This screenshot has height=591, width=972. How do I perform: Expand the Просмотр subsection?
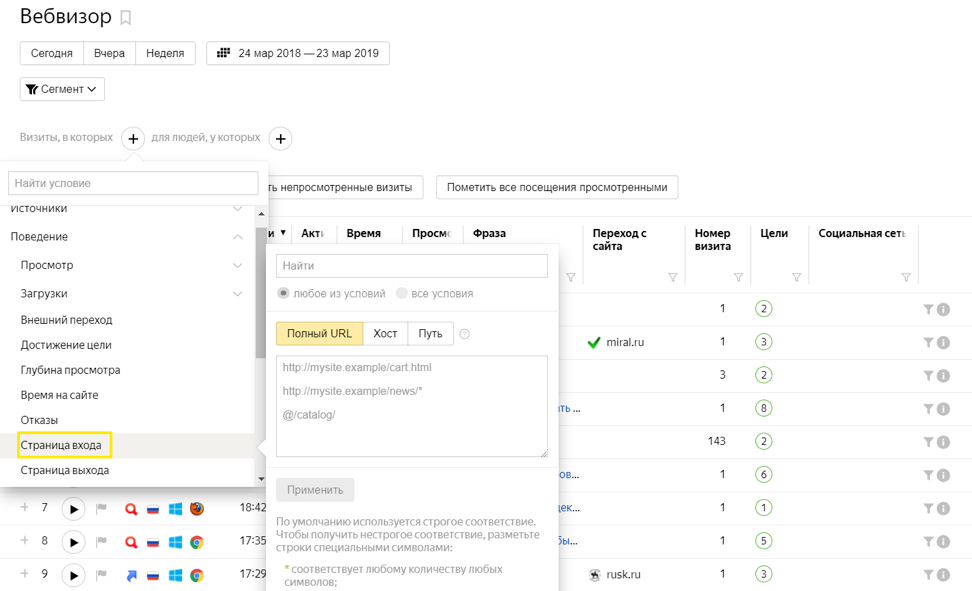237,265
